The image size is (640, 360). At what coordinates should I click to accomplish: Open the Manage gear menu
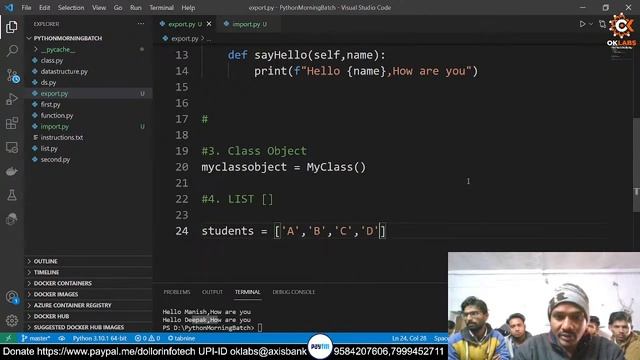click(x=12, y=321)
